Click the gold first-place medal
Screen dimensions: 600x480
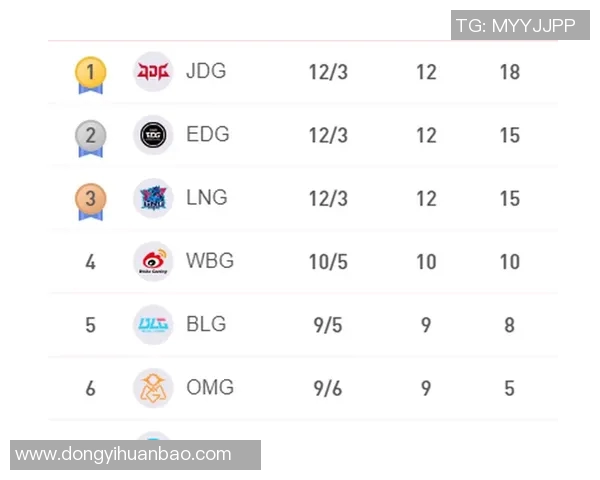point(90,73)
